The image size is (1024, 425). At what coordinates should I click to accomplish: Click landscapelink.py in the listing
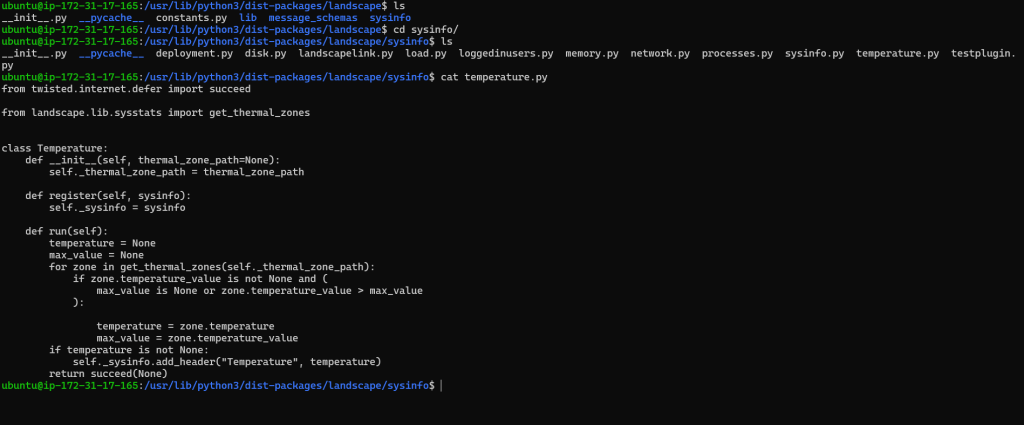click(x=345, y=52)
